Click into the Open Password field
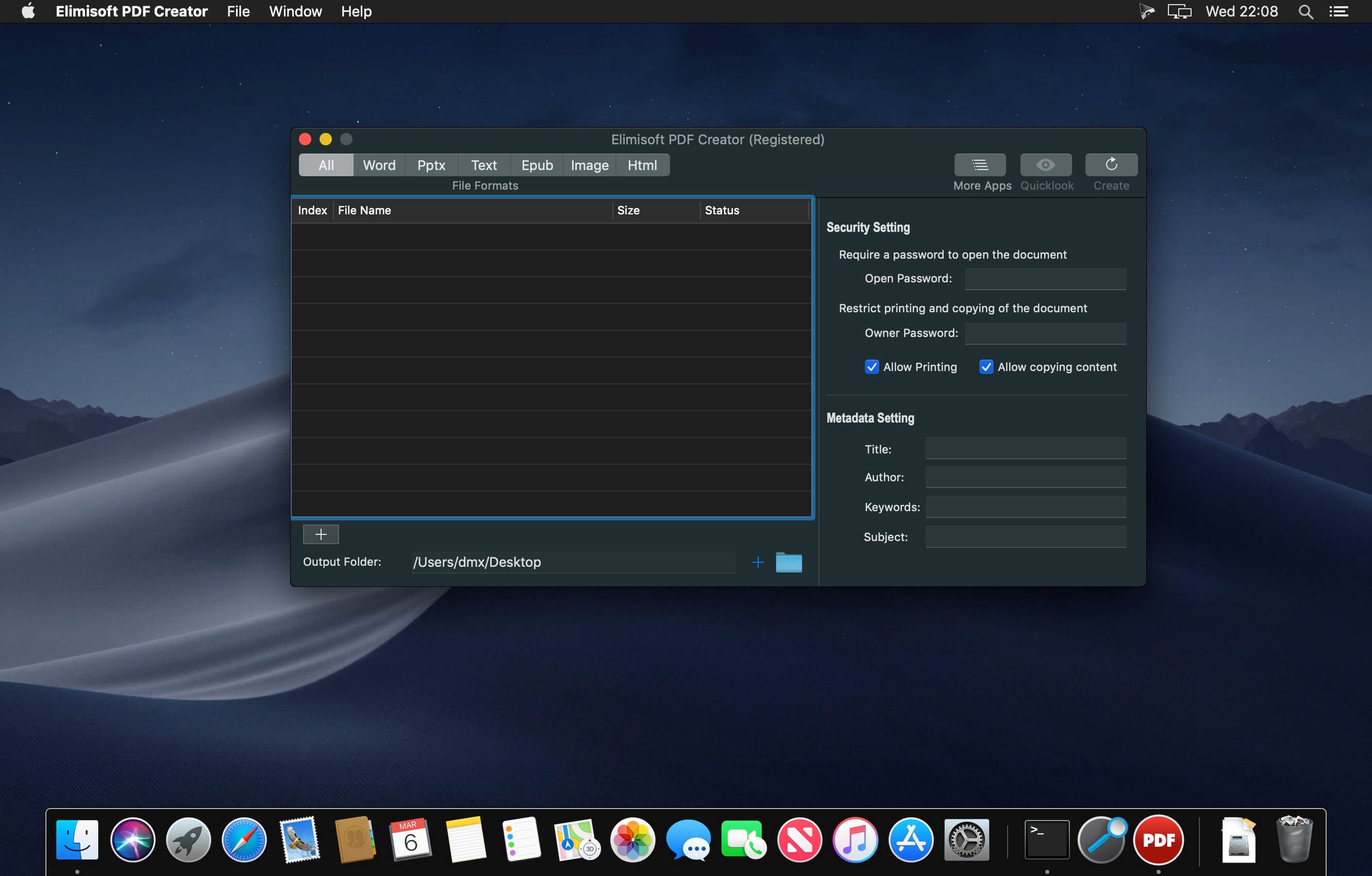This screenshot has height=876, width=1372. coord(1045,279)
